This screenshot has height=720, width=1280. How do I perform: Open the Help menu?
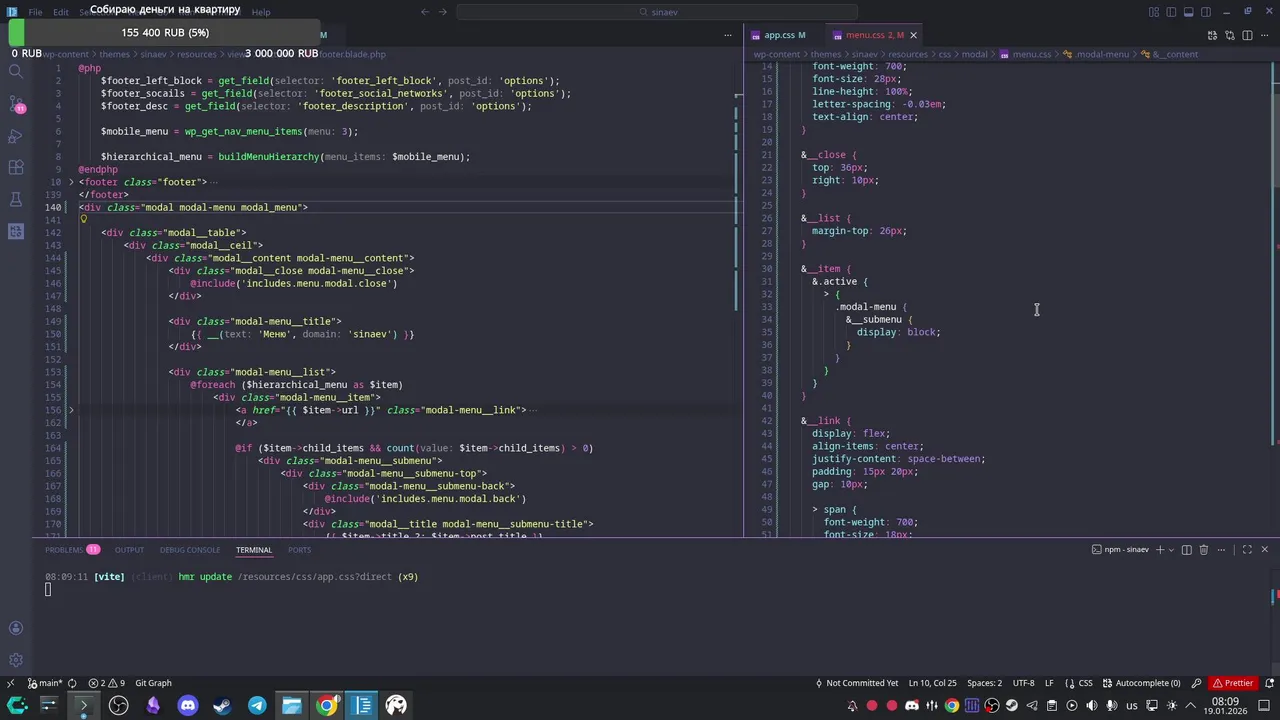[260, 12]
